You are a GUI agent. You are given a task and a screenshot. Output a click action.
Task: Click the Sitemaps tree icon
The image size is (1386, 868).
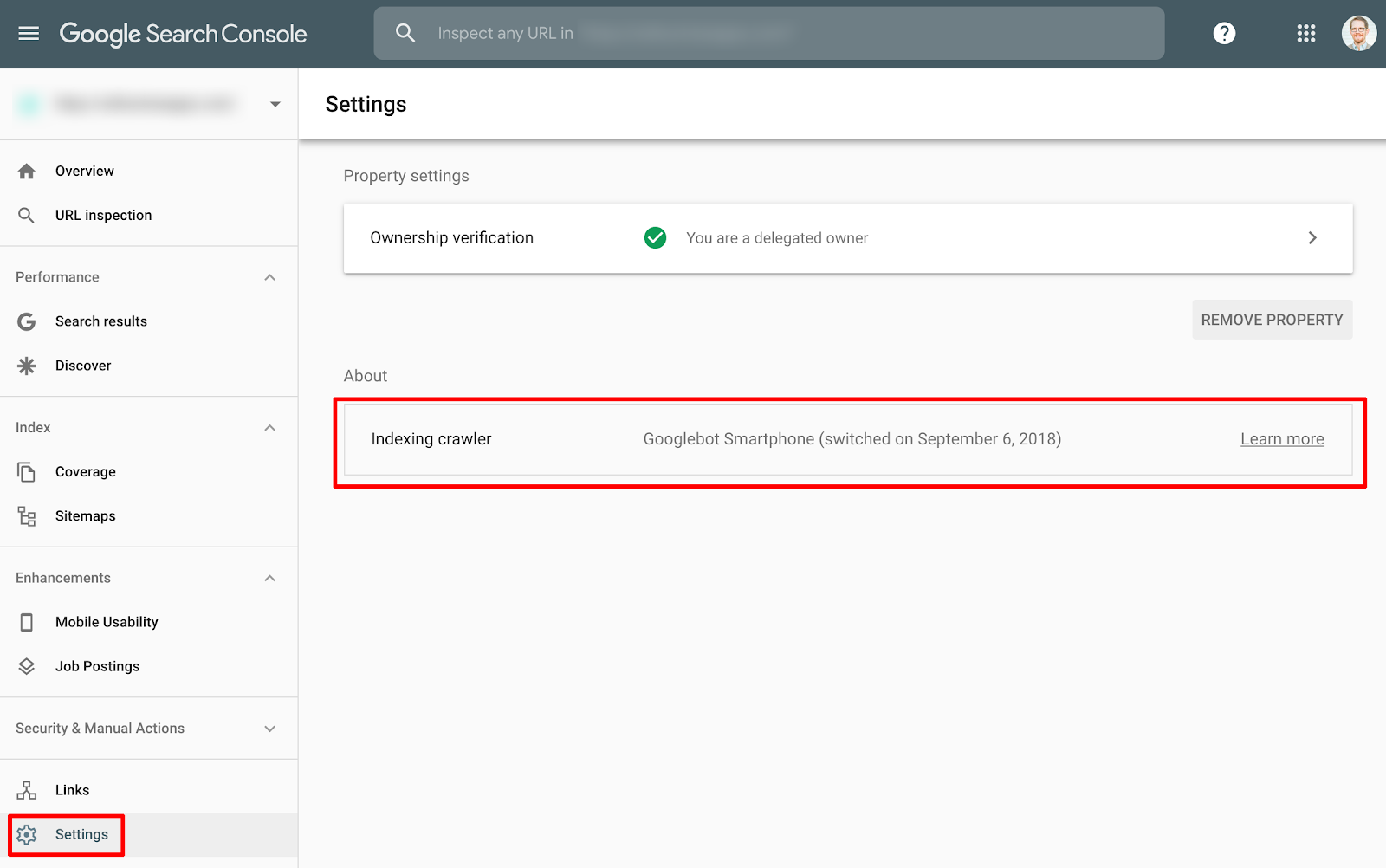27,516
